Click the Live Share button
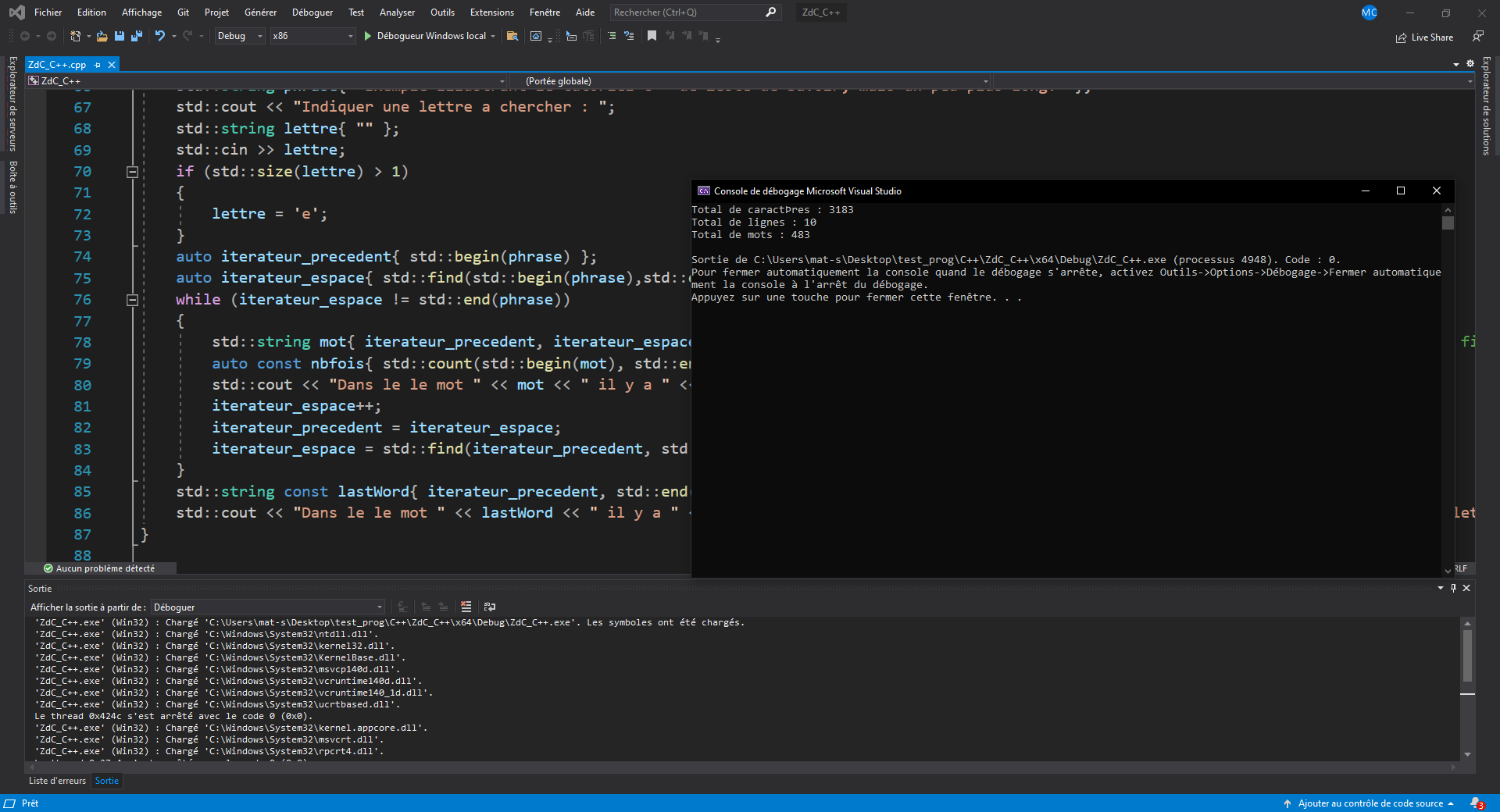The height and width of the screenshot is (812, 1500). pos(1425,37)
